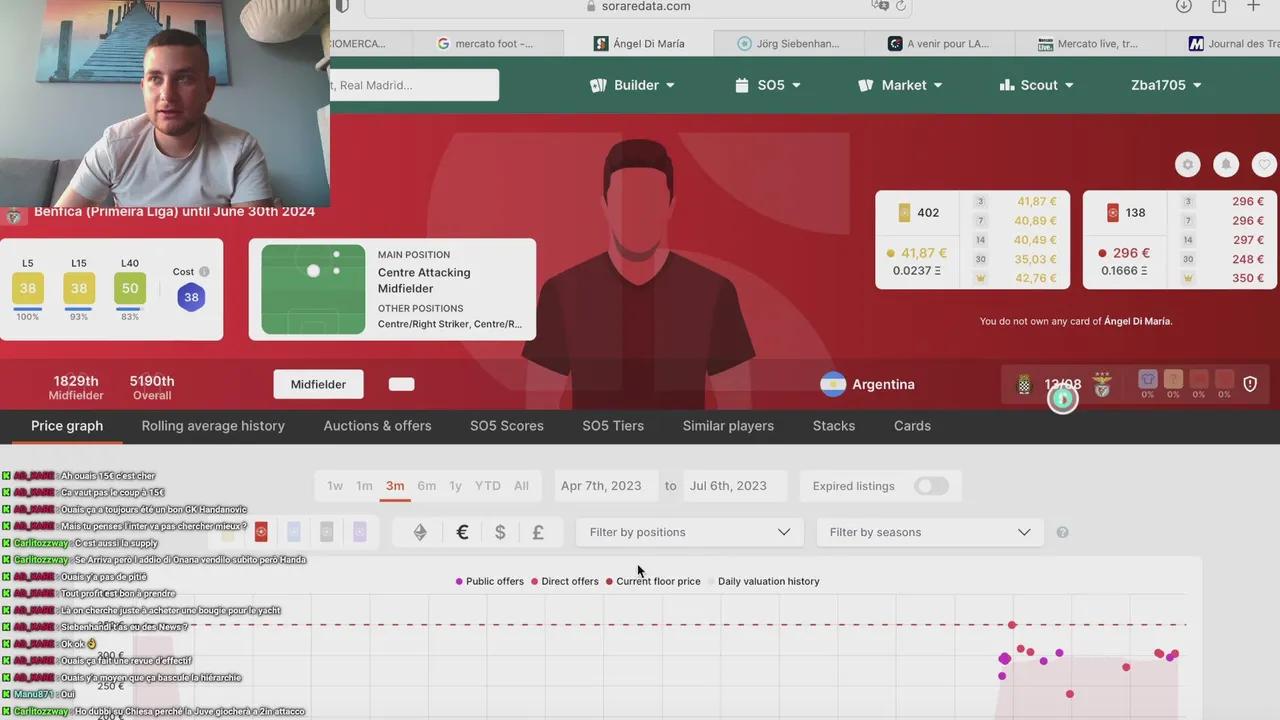Click the soraredata.com address bar
This screenshot has height=720, width=1280.
click(637, 6)
